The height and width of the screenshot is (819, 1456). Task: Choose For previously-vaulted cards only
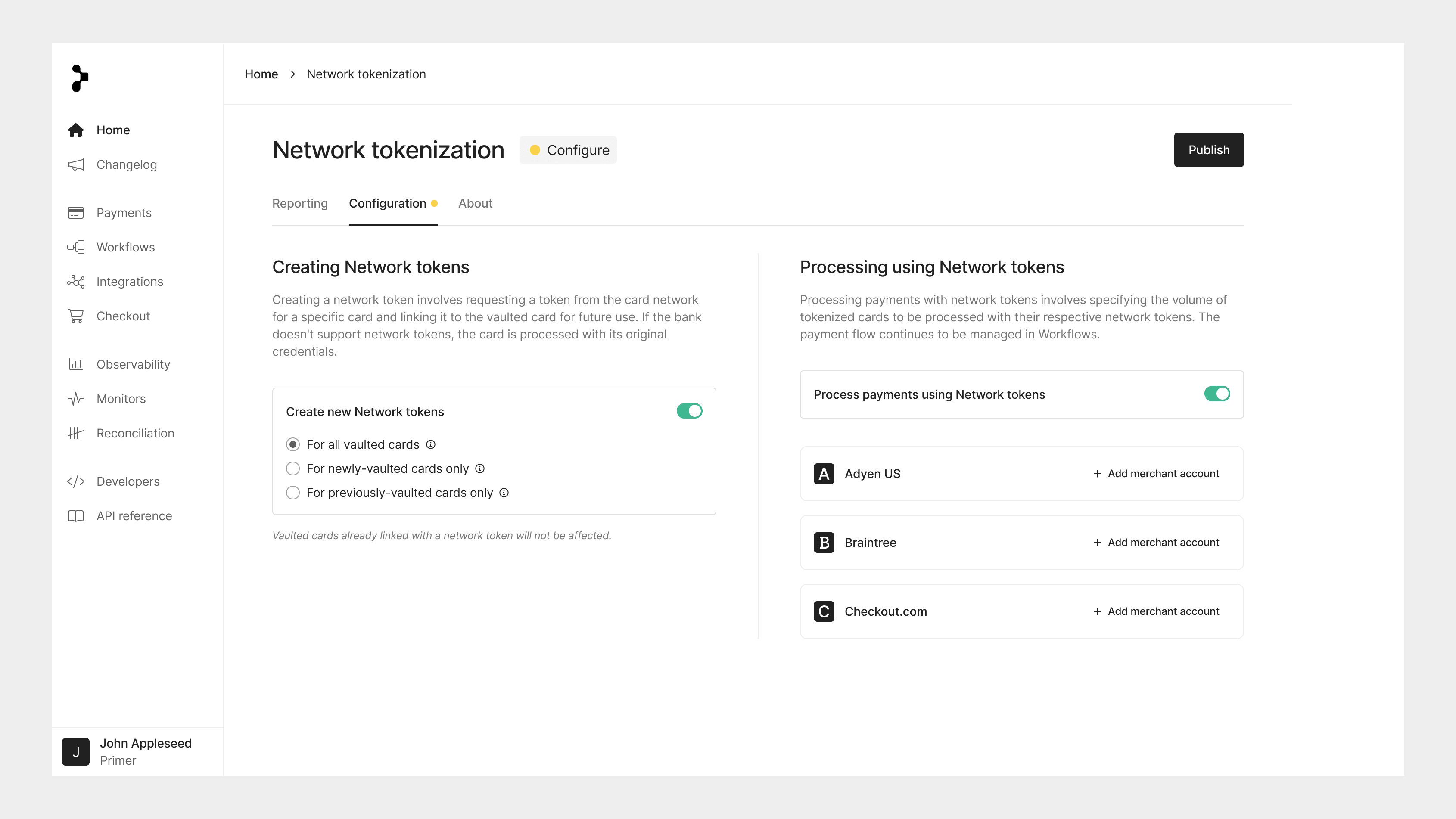[293, 493]
